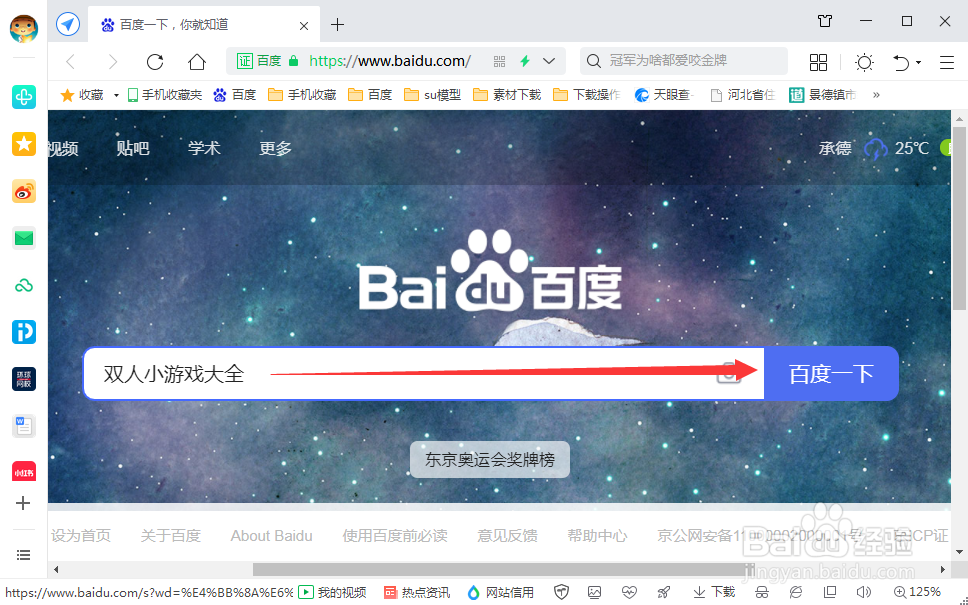The image size is (968, 605).
Task: Toggle the sun brightness night mode icon
Action: [x=864, y=62]
